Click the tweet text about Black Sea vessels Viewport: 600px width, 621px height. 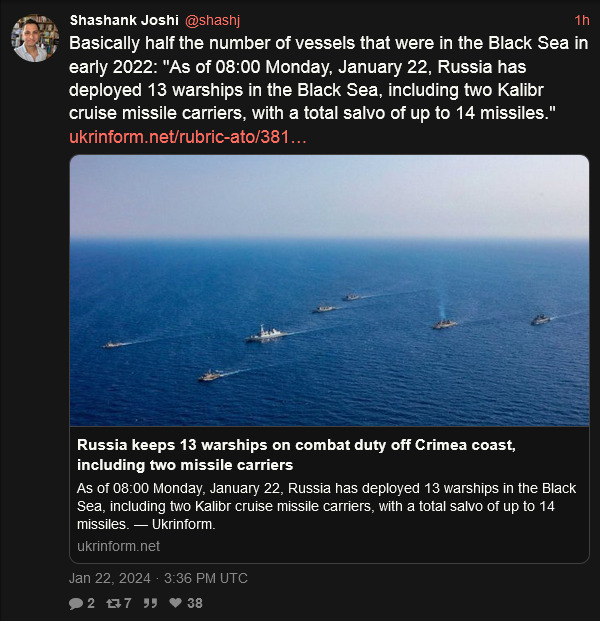(328, 78)
